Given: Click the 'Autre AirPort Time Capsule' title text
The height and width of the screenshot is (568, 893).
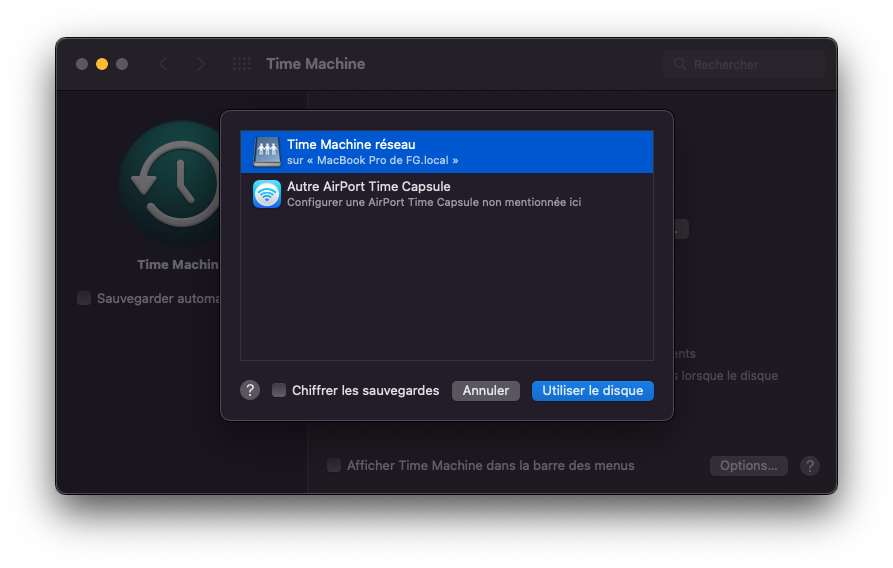Looking at the screenshot, I should click(368, 186).
